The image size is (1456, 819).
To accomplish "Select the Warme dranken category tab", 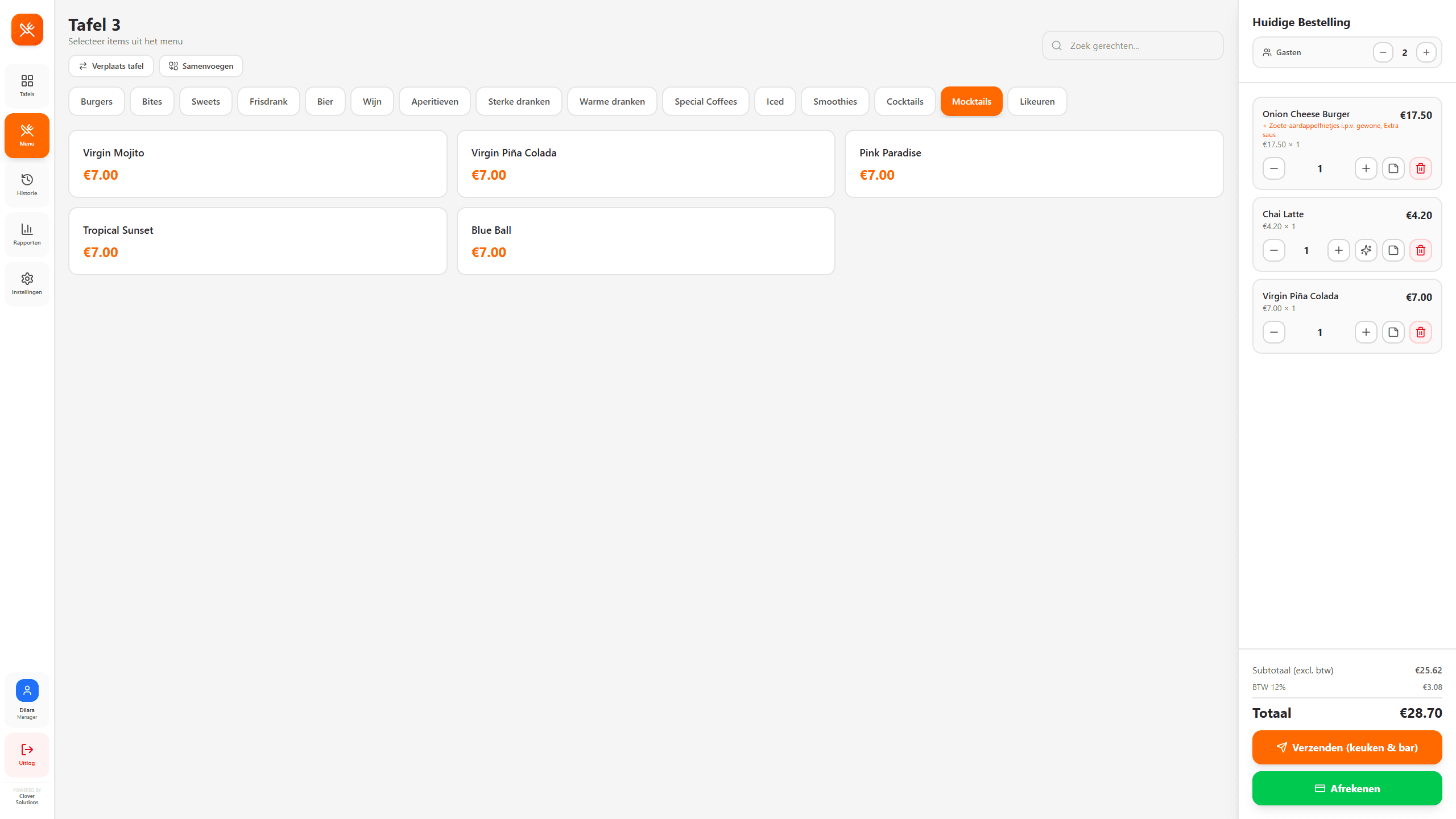I will click(612, 101).
